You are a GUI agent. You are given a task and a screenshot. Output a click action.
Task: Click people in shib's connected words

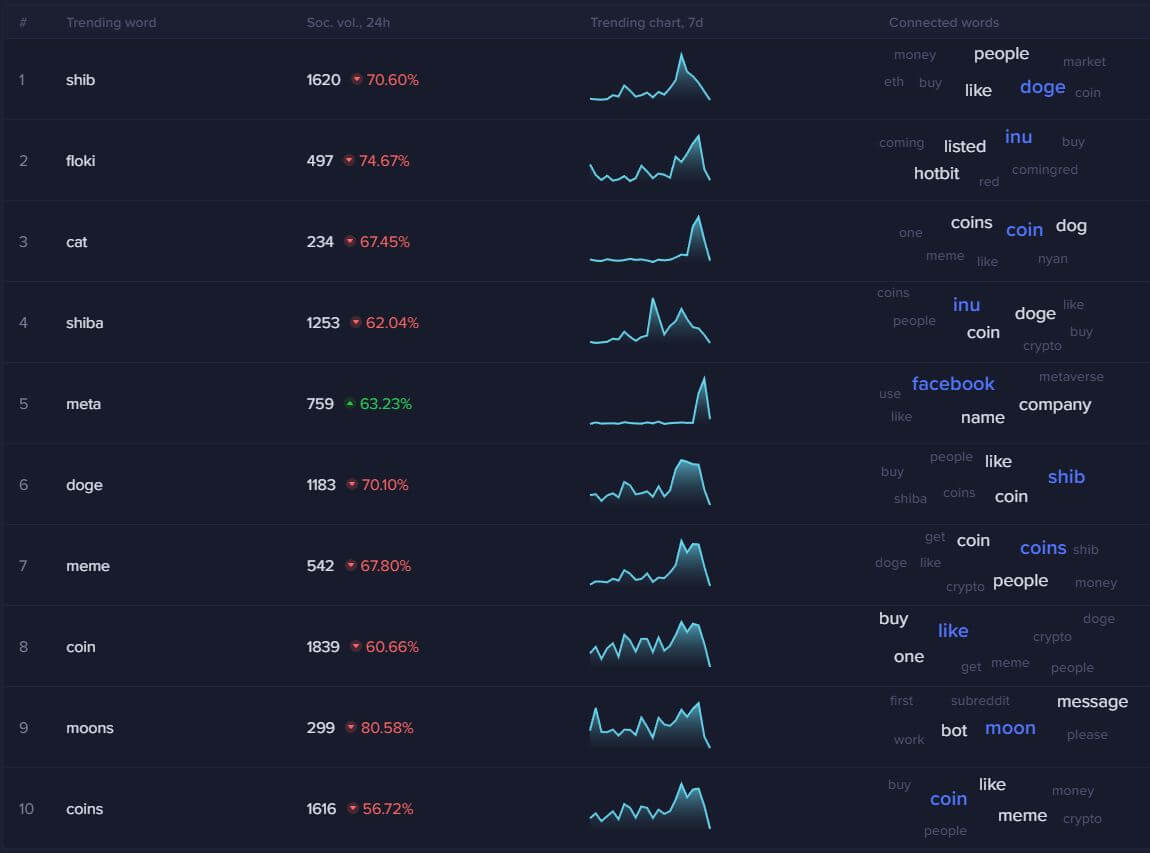pyautogui.click(x=1001, y=54)
